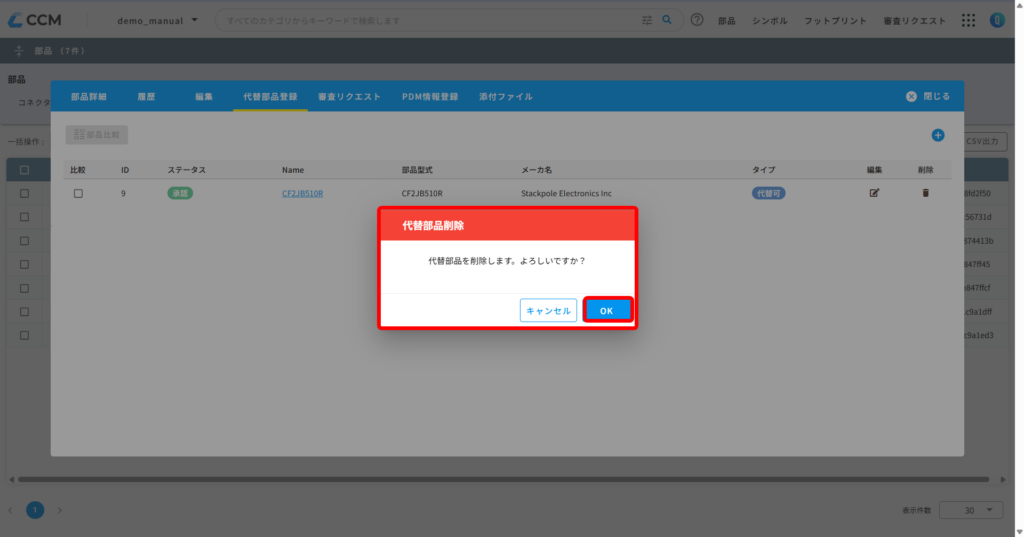The height and width of the screenshot is (537, 1024).
Task: Open the シンボル top menu
Action: (770, 21)
